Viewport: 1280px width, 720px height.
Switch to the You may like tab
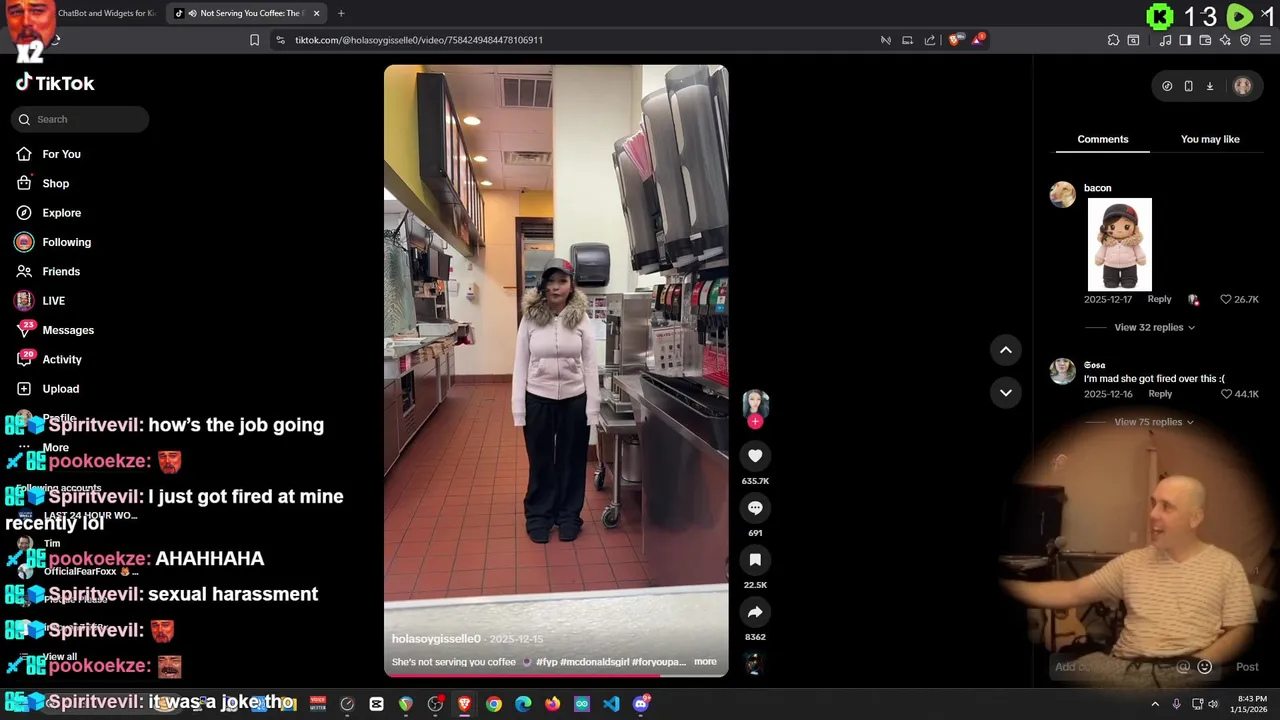pos(1210,139)
